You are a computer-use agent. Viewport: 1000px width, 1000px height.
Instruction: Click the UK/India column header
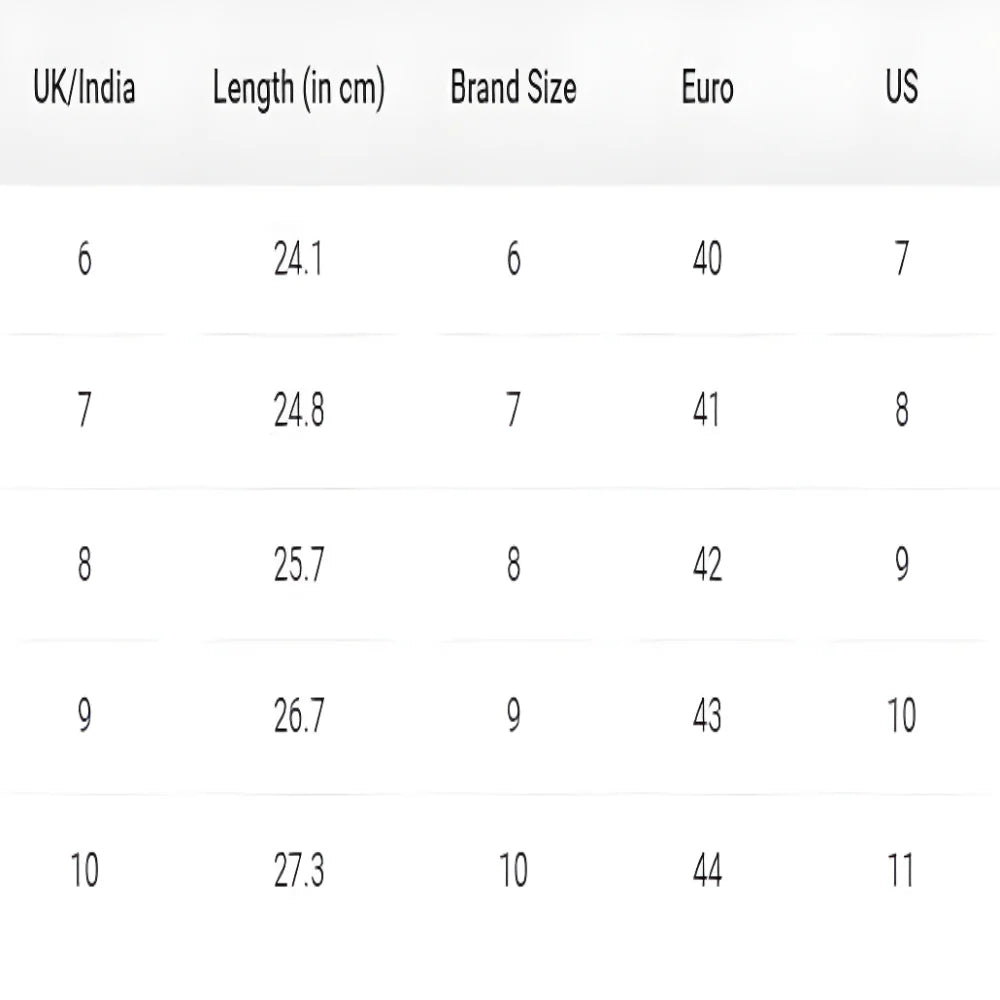coord(84,89)
